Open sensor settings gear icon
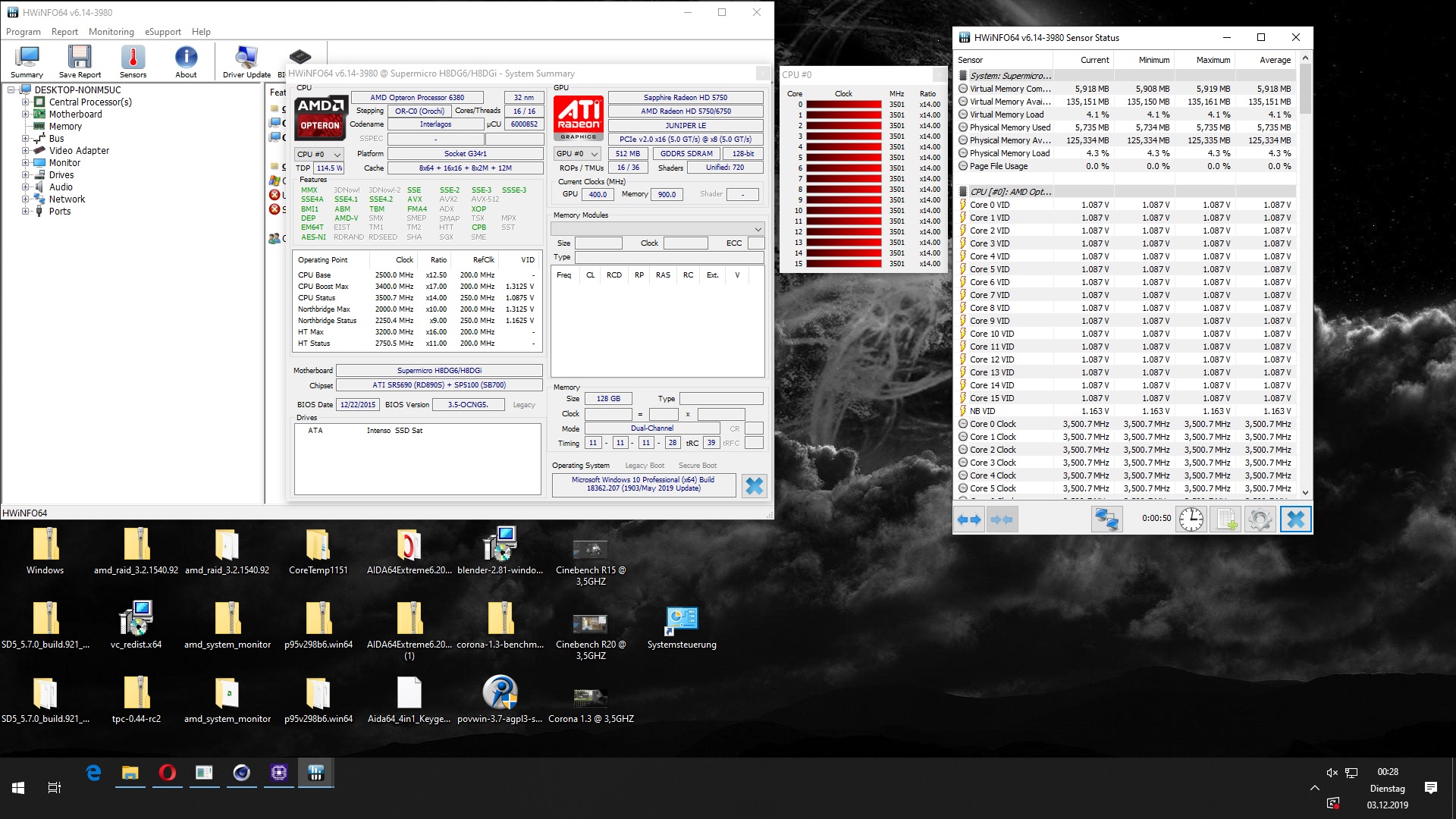The image size is (1456, 819). pyautogui.click(x=1260, y=519)
